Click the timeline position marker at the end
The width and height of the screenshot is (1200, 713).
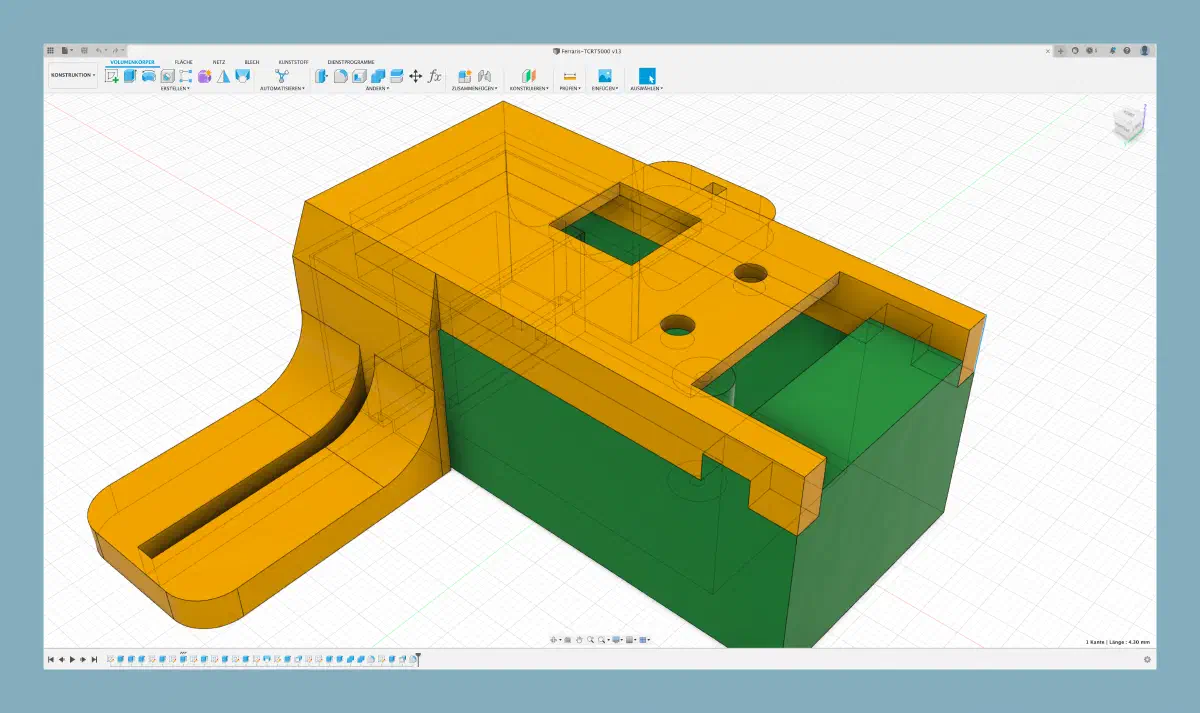click(418, 659)
